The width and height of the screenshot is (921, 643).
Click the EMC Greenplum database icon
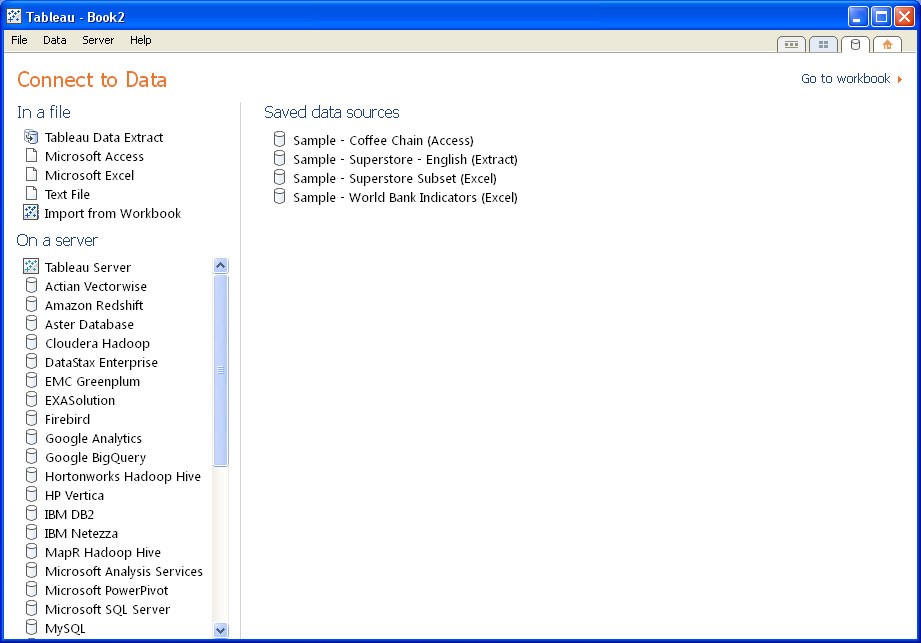(x=32, y=380)
